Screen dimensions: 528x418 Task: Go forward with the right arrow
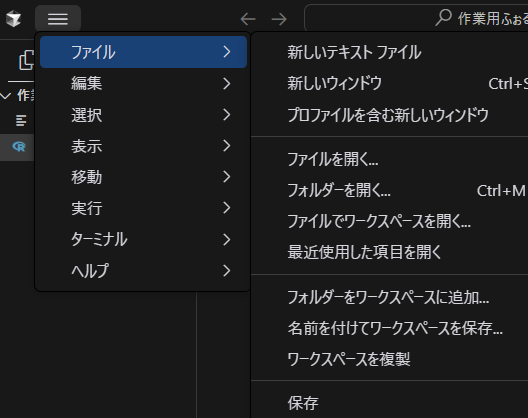(279, 19)
